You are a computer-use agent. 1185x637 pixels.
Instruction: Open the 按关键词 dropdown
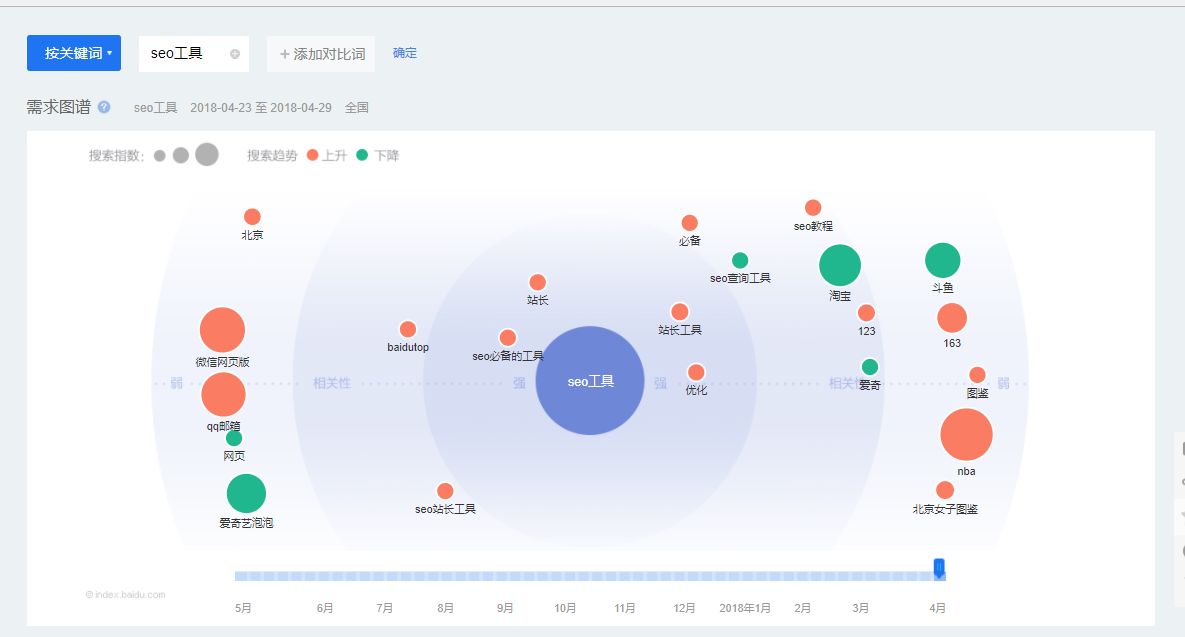coord(74,53)
